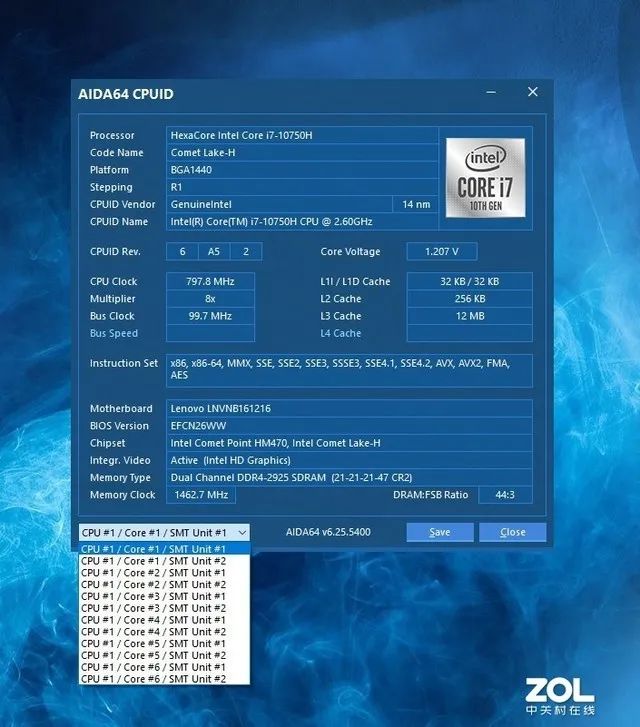The image size is (640, 727).
Task: Click the Chipset value Intel Comet Point HM470
Action: tap(349, 443)
